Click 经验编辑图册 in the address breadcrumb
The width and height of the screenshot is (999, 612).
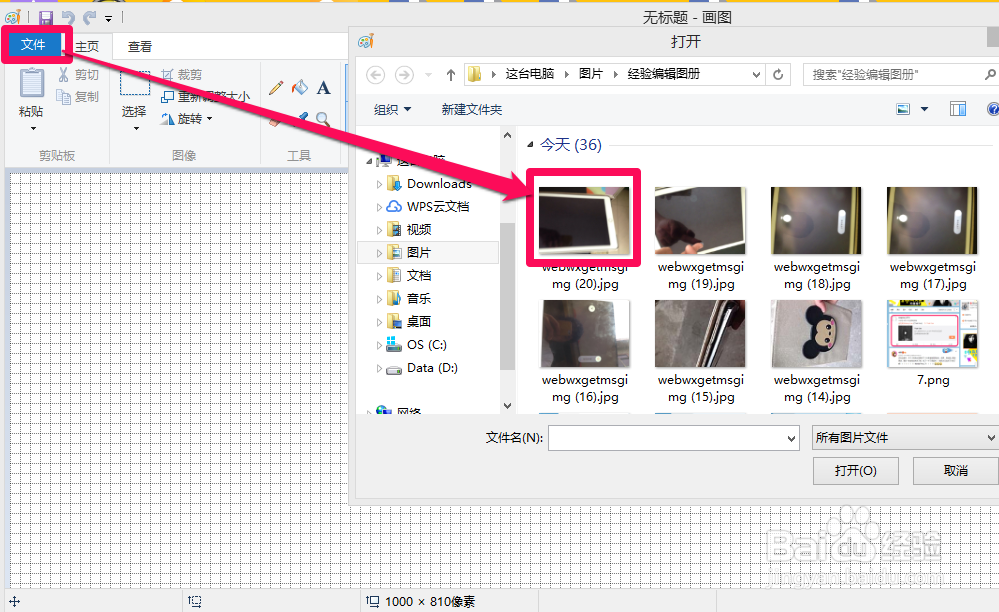coord(663,74)
